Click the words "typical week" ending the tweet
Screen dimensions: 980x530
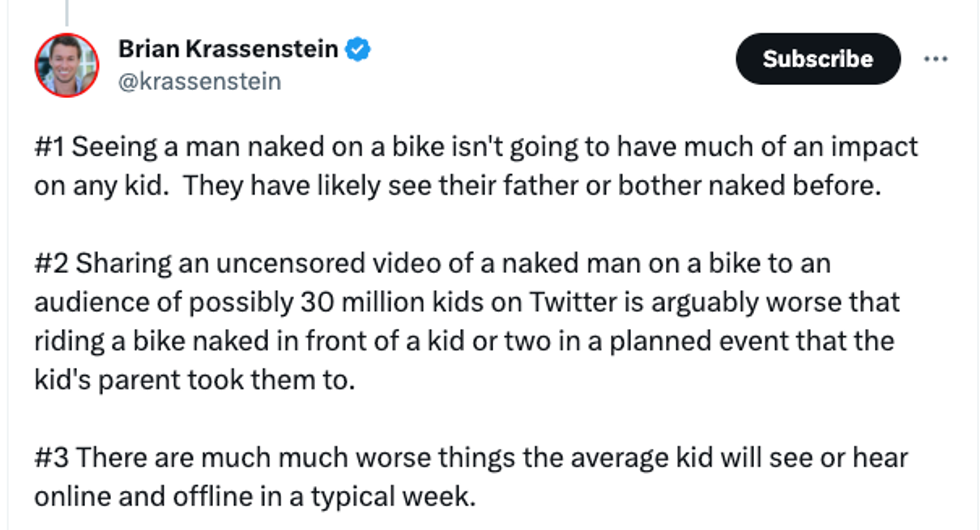click(414, 497)
